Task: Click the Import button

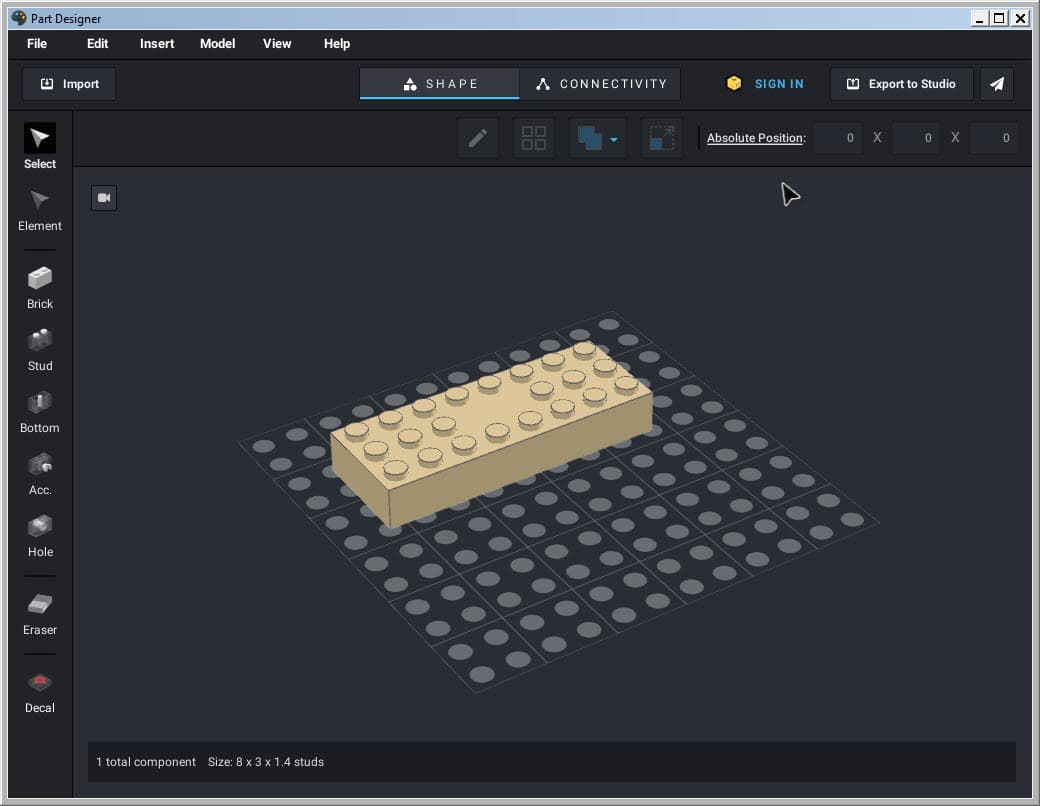Action: point(69,84)
